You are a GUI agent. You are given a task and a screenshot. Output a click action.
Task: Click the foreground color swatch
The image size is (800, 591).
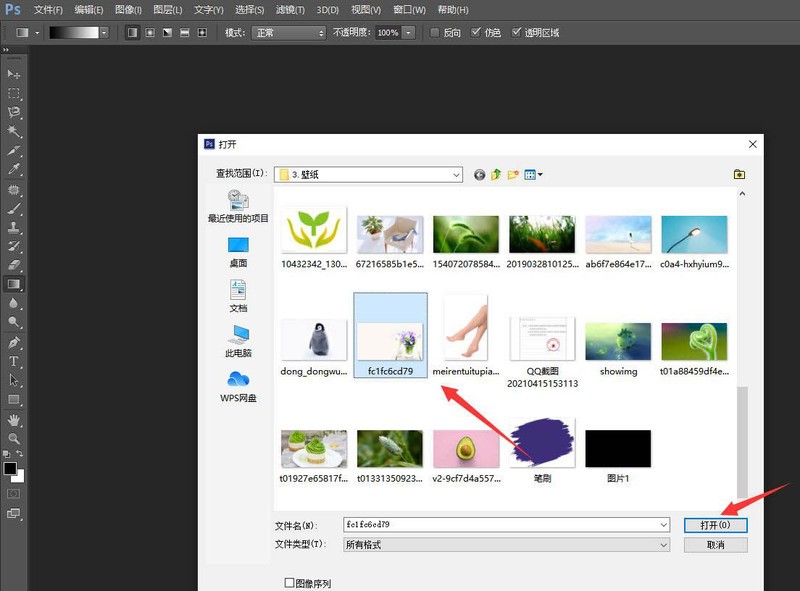click(9, 468)
